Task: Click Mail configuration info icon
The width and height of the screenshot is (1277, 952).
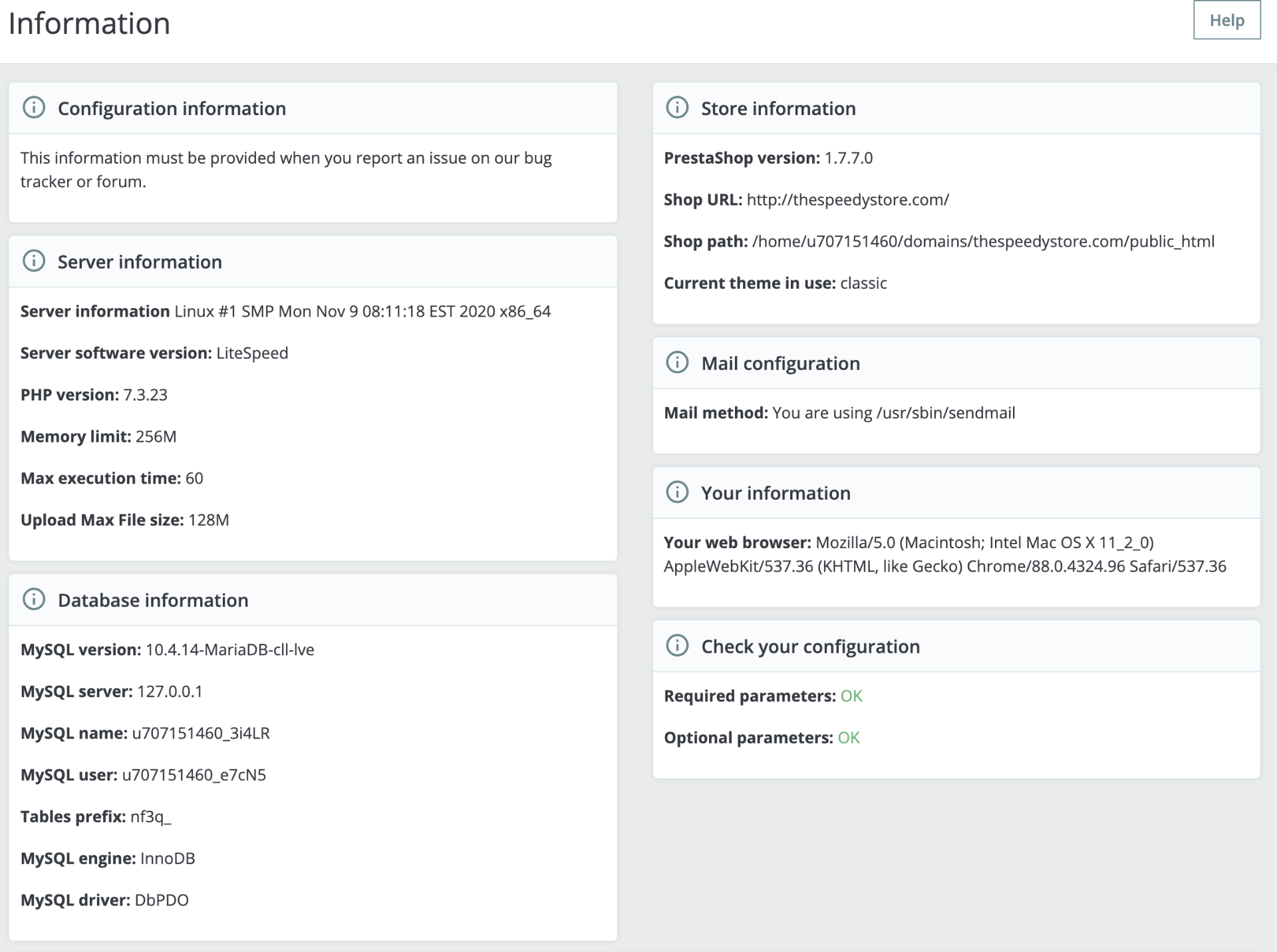Action: [677, 363]
